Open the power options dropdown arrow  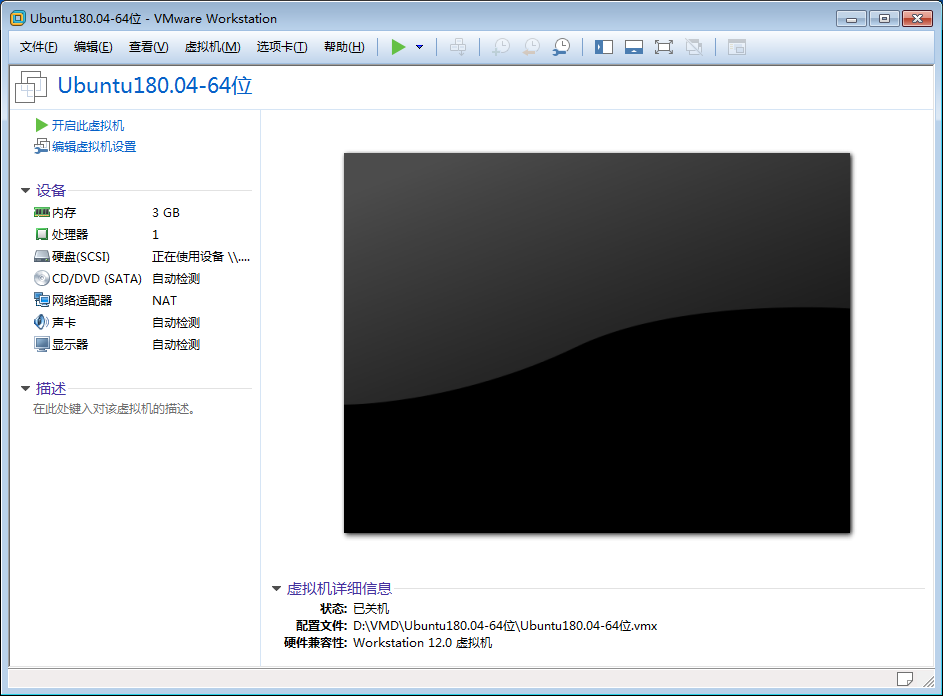420,47
